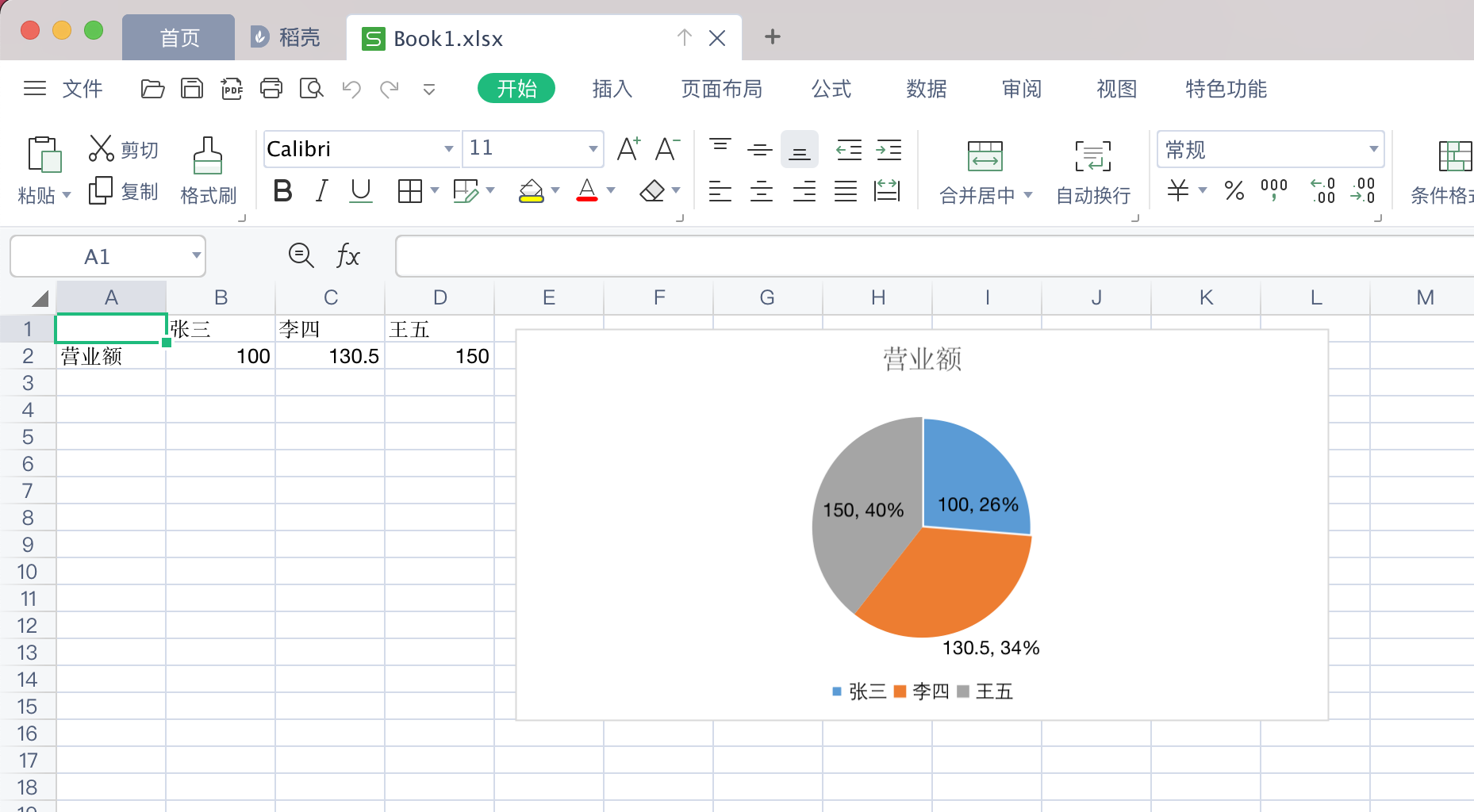This screenshot has width=1474, height=812.
Task: Open conditional formatting icon
Action: pyautogui.click(x=1455, y=155)
